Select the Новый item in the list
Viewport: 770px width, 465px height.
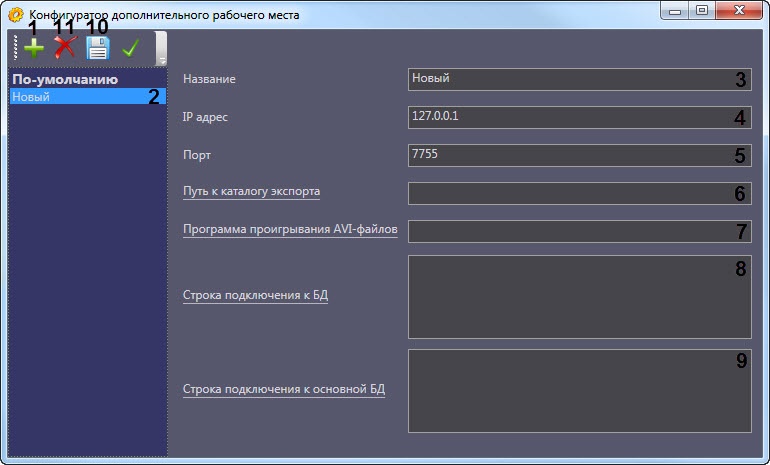[x=31, y=97]
